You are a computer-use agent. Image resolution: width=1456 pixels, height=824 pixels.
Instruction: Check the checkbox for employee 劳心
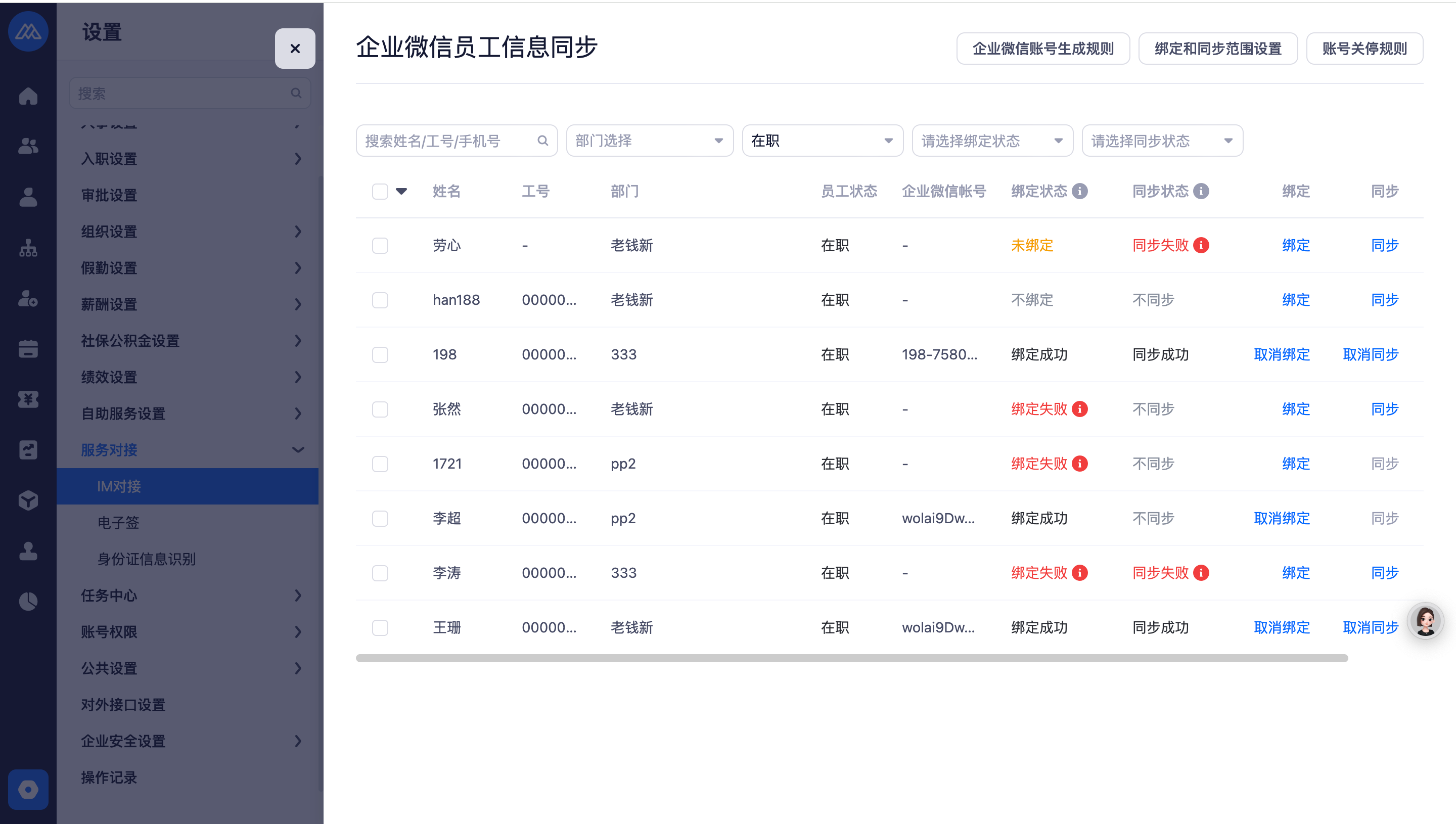tap(380, 246)
